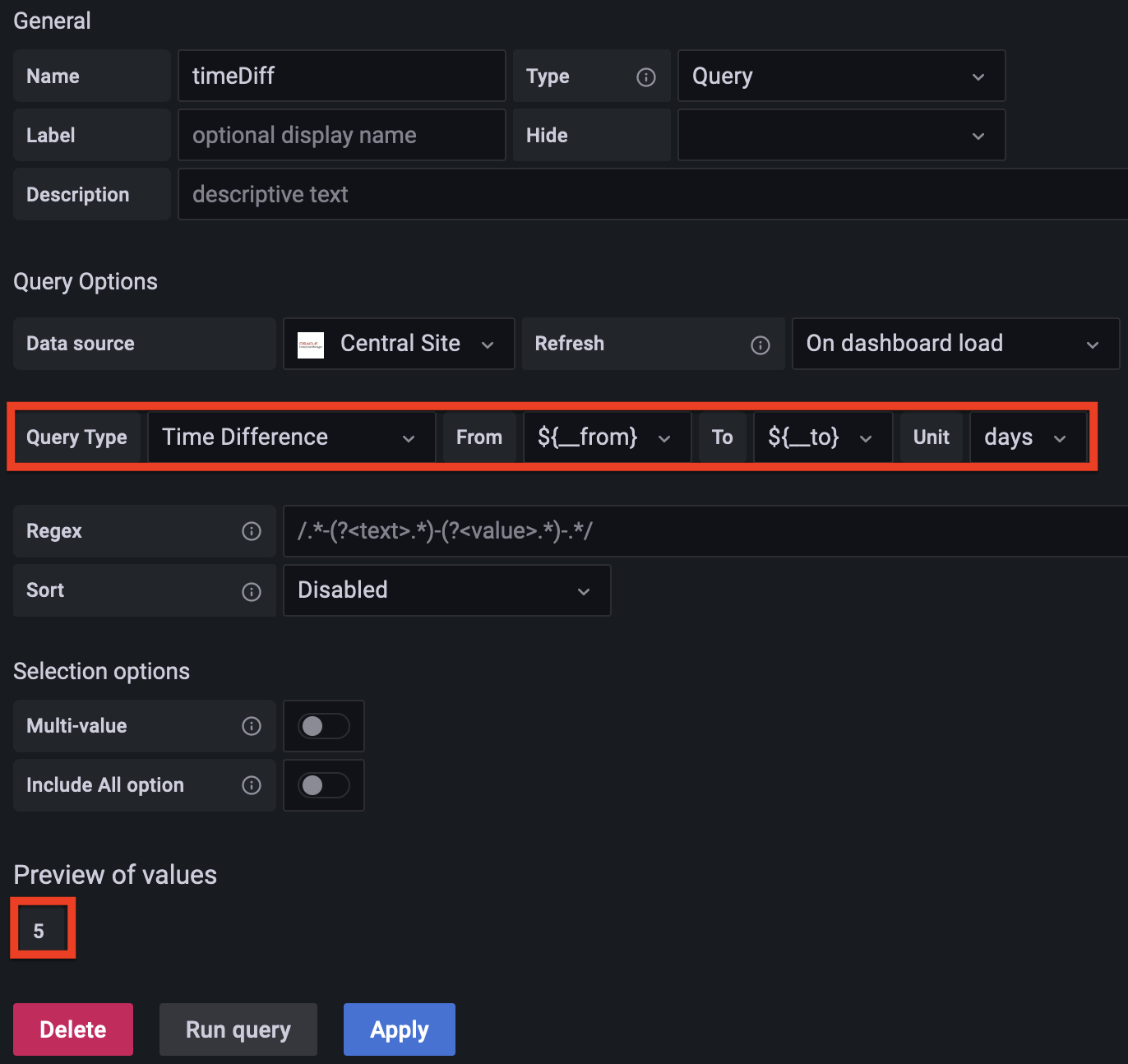Click the info icon next to Type
Viewport: 1128px width, 1064px height.
point(646,77)
